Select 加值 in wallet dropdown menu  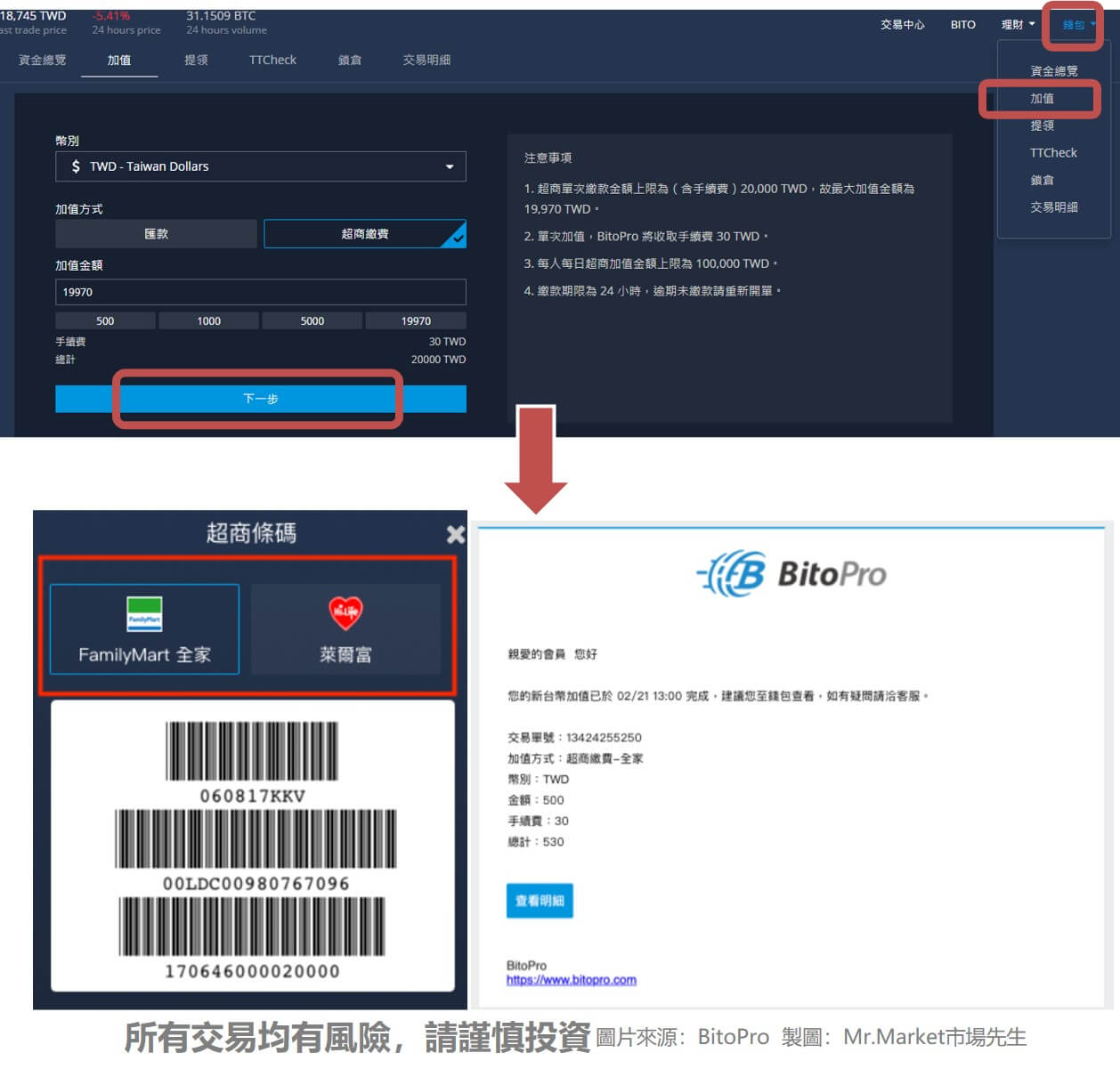(1042, 99)
